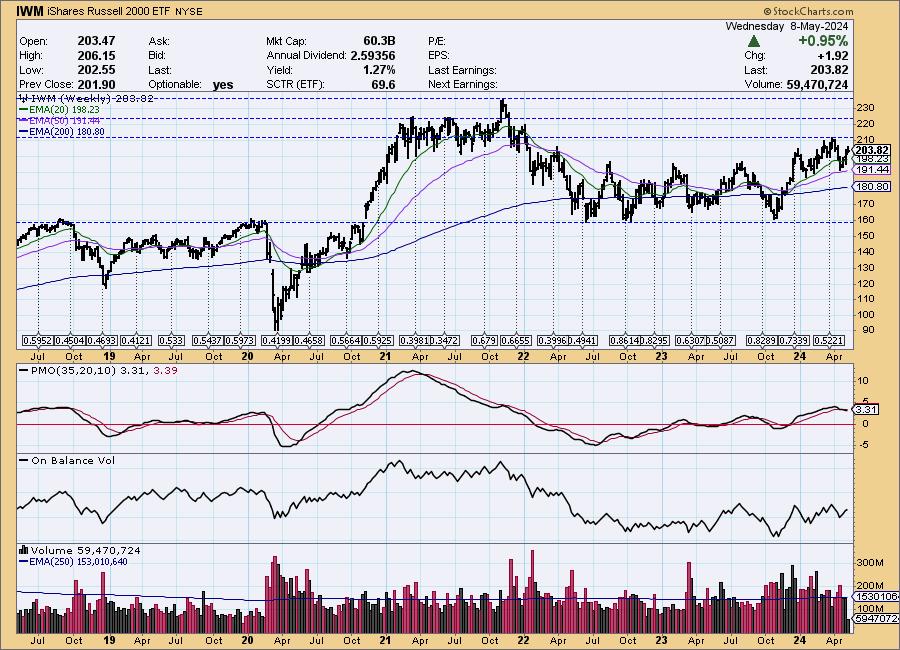Click the EMA(50) 191.44 legend entry
This screenshot has width=900, height=650.
point(59,121)
